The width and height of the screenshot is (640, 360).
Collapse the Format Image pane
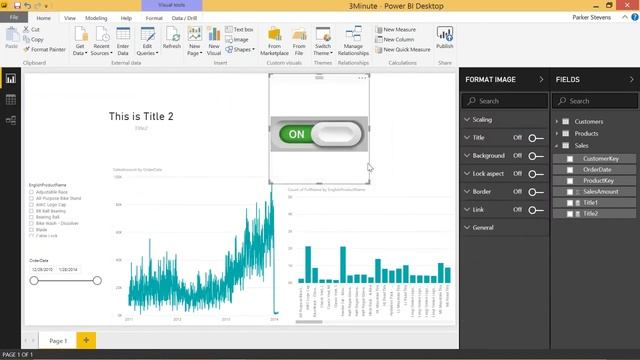pyautogui.click(x=541, y=80)
